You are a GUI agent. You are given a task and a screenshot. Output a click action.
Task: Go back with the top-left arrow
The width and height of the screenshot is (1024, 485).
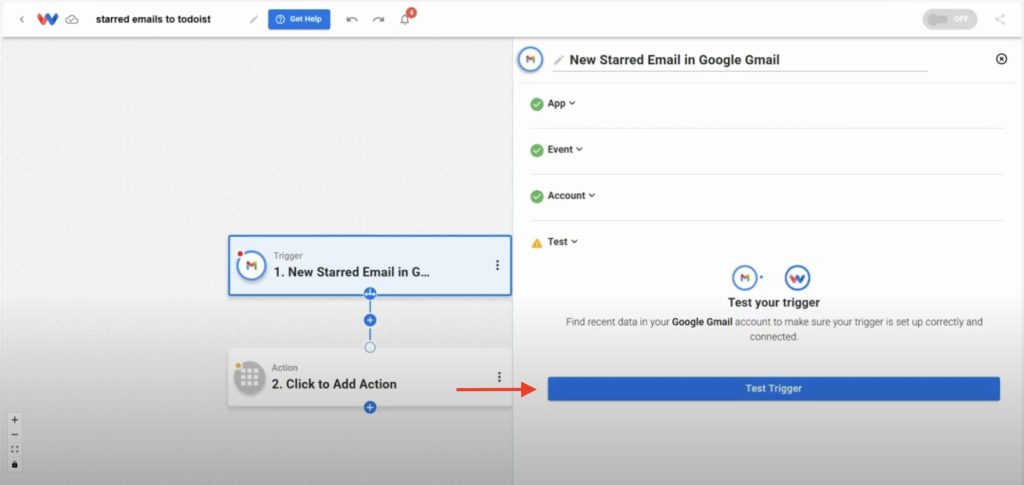tap(22, 19)
